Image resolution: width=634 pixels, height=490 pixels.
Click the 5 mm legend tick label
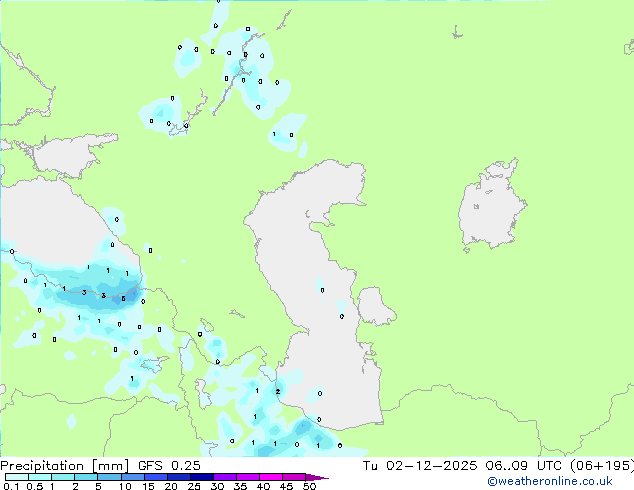tap(98, 487)
